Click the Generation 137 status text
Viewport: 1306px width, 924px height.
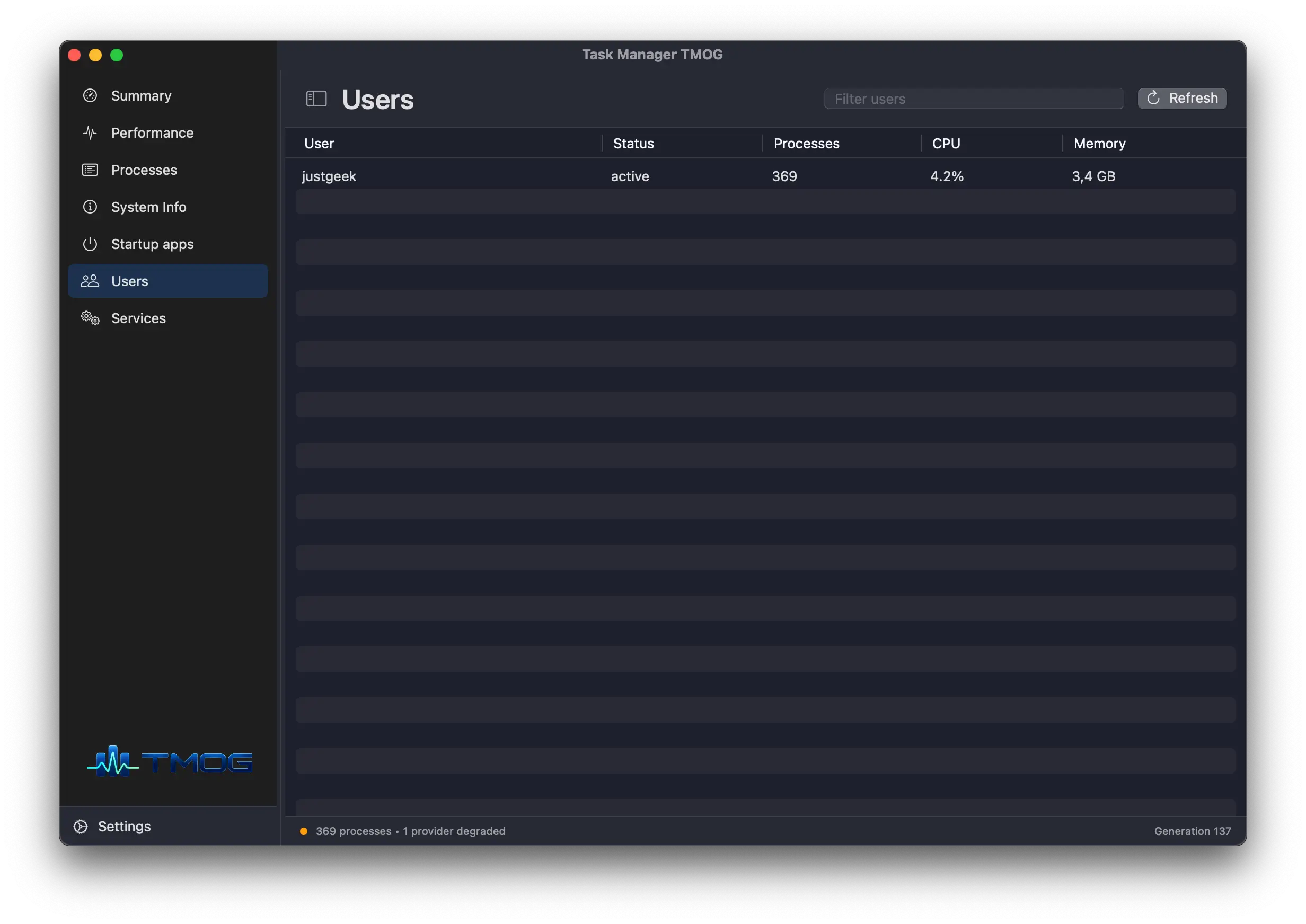click(x=1192, y=831)
